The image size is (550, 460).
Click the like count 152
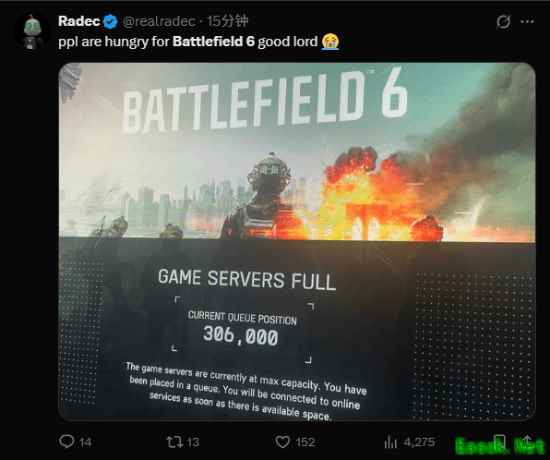(x=305, y=442)
